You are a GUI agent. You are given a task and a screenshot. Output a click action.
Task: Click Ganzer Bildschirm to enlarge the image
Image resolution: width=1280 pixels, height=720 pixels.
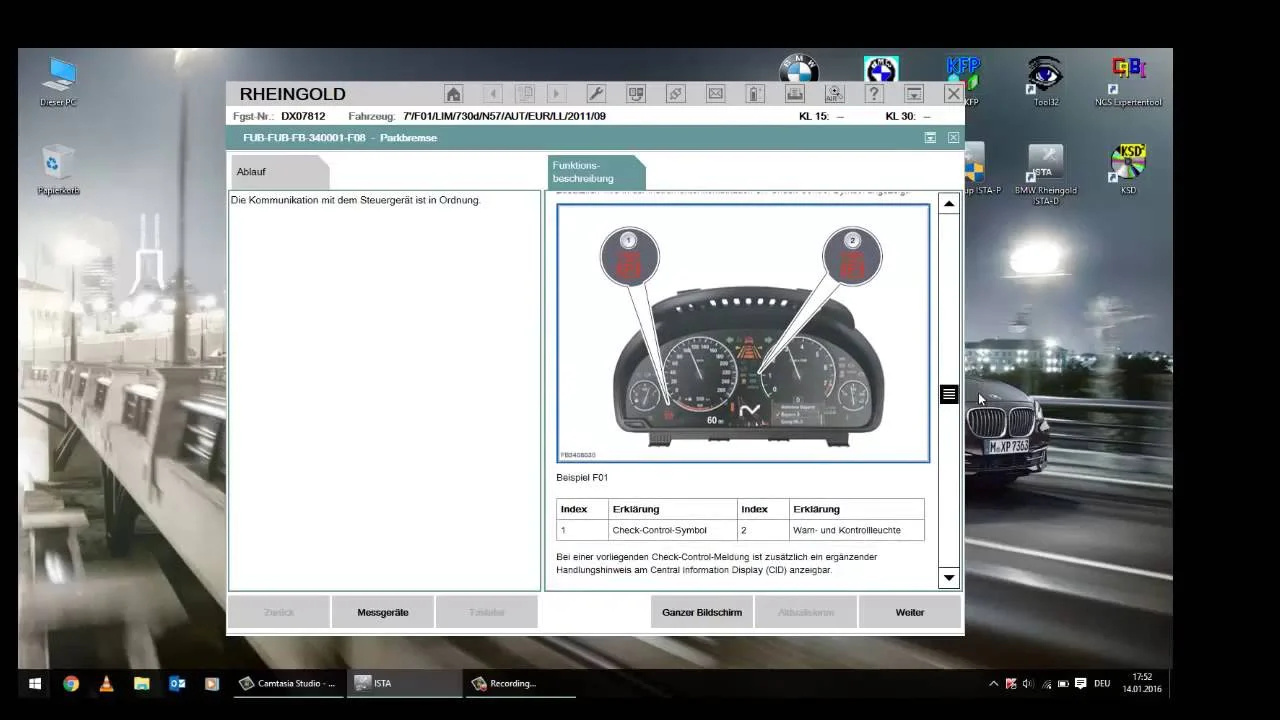pyautogui.click(x=701, y=611)
